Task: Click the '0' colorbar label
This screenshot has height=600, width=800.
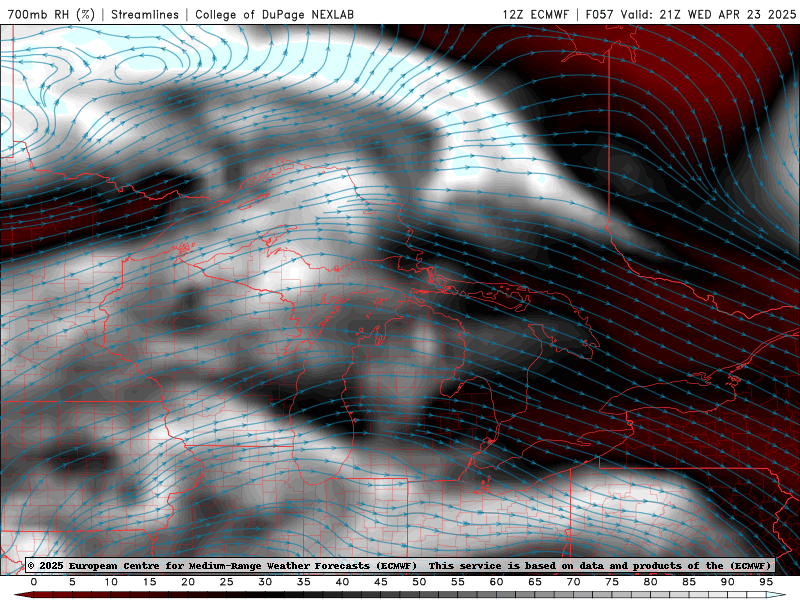Action: (34, 582)
